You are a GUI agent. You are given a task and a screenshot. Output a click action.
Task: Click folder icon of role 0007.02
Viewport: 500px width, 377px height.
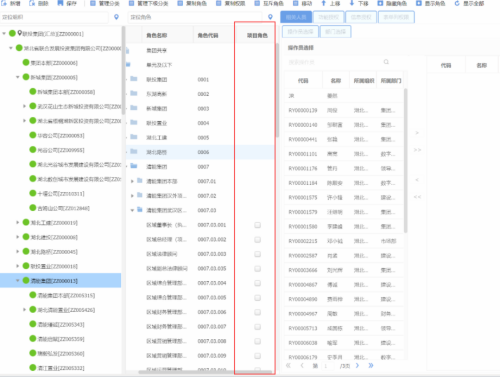[140, 195]
